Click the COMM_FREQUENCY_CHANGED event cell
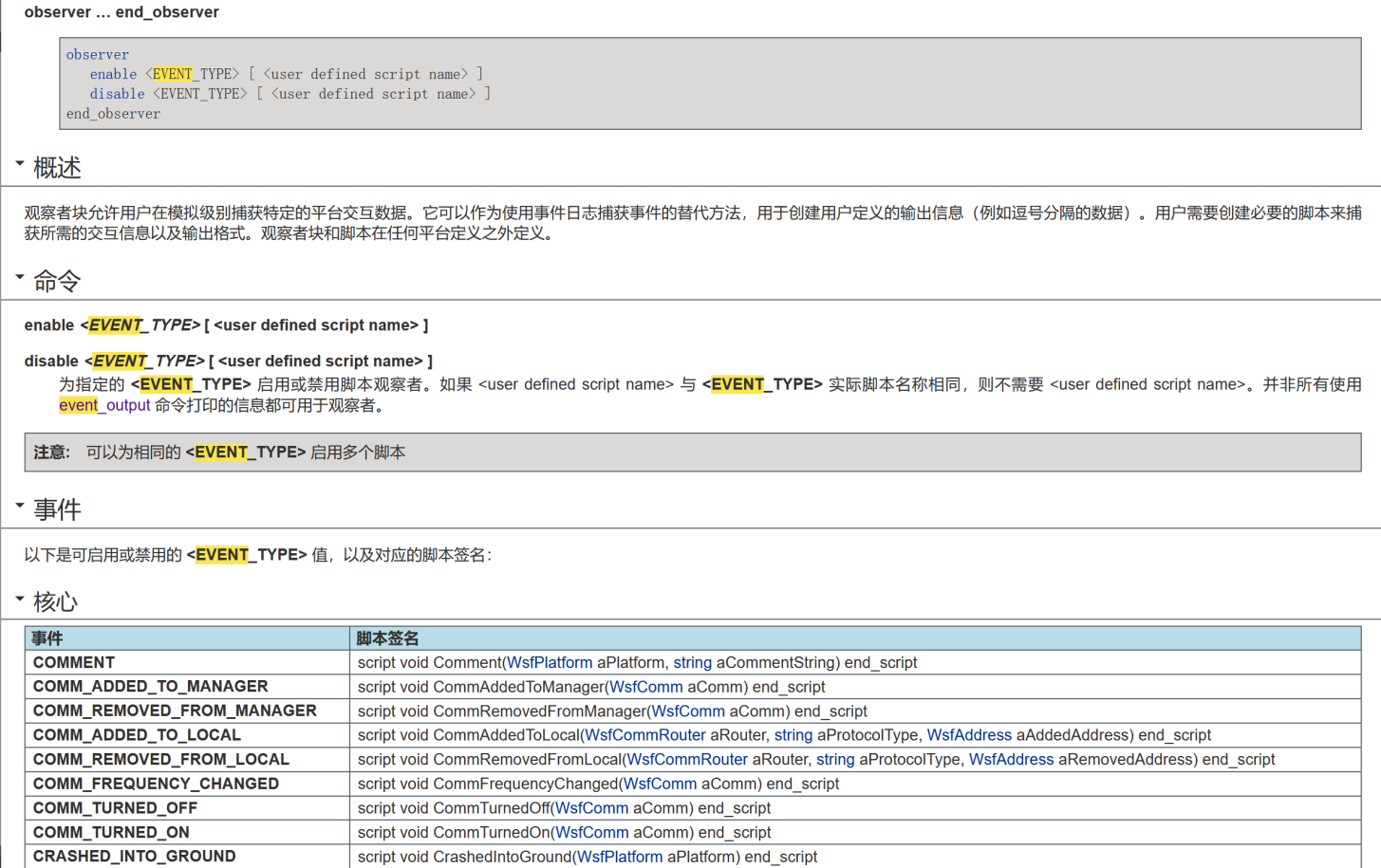 coord(156,784)
